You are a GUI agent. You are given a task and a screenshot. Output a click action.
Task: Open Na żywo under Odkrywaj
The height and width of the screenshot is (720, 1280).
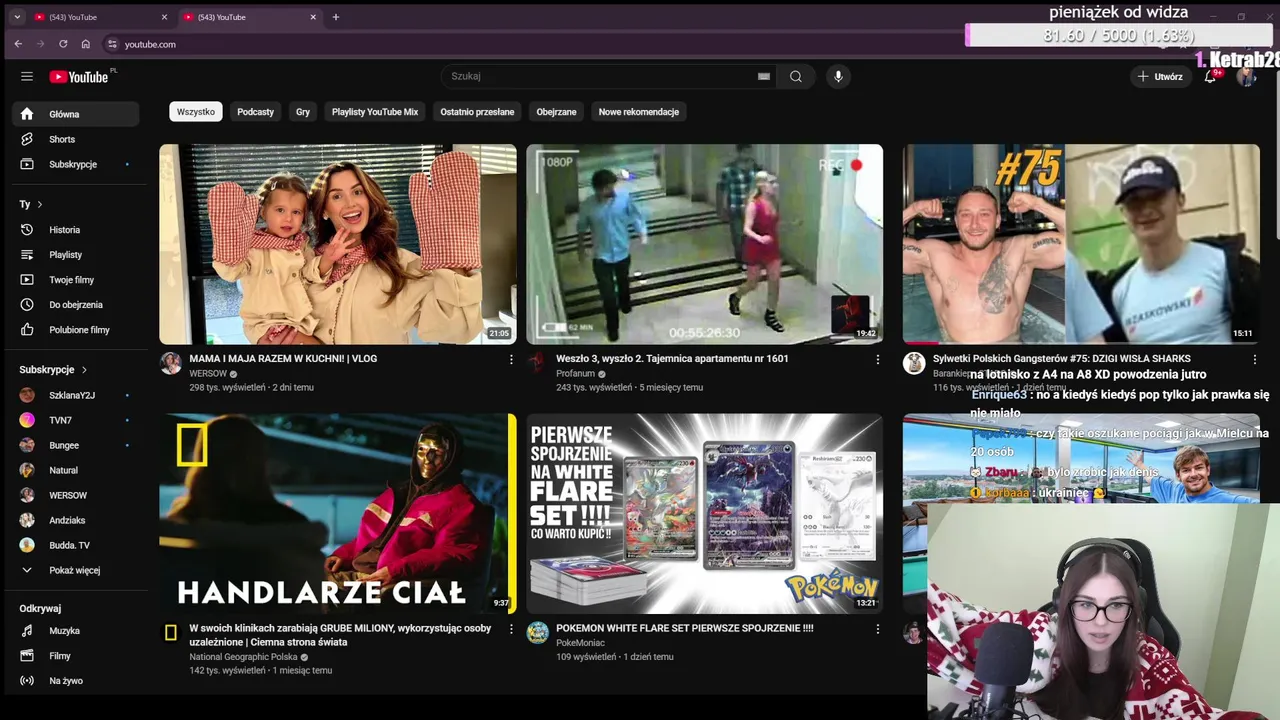tap(75, 681)
